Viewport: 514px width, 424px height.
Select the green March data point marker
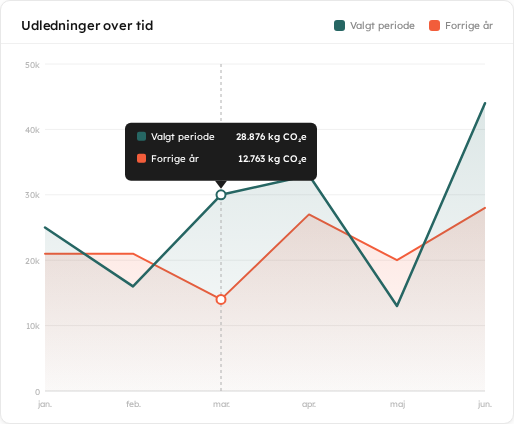pos(221,195)
